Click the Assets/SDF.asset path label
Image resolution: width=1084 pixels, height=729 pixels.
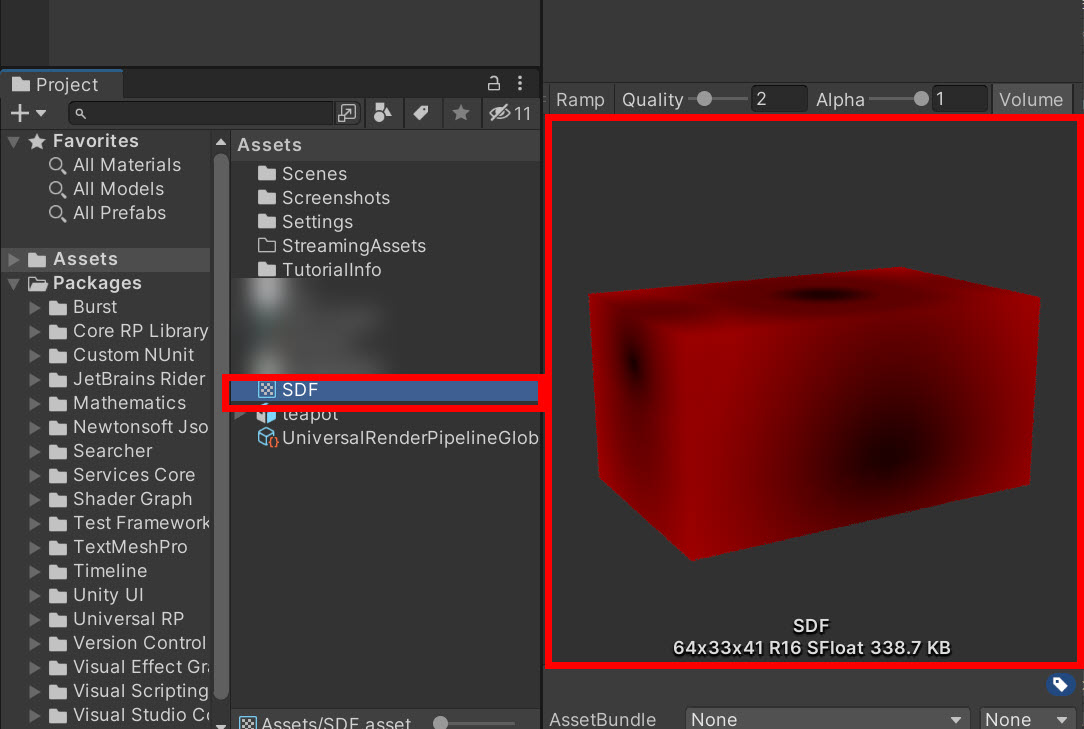(336, 723)
